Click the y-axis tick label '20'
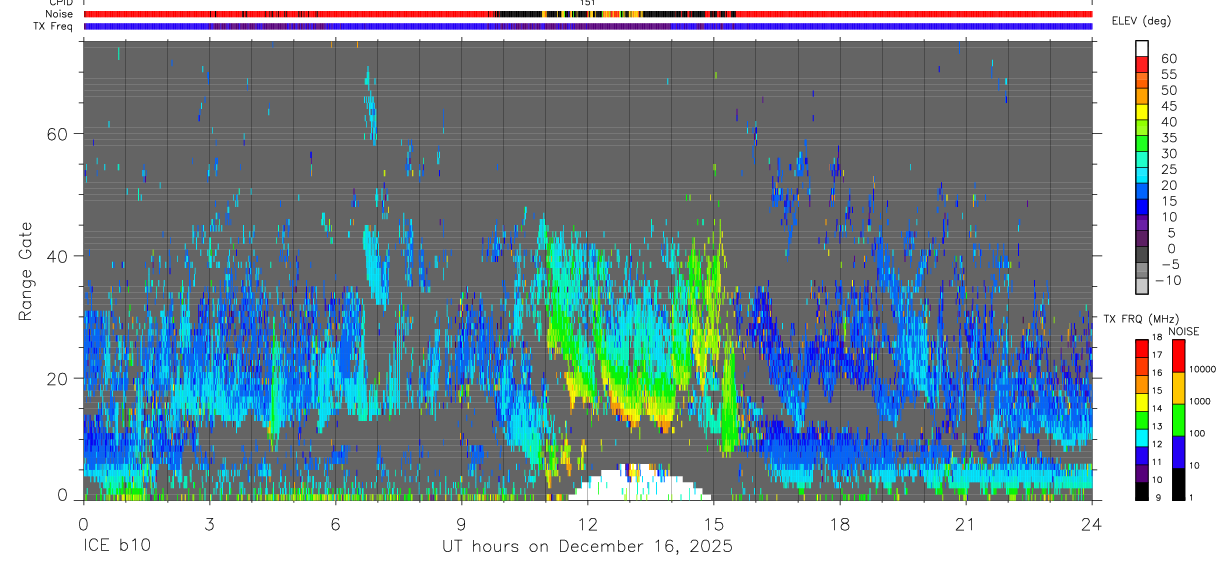 pyautogui.click(x=59, y=377)
